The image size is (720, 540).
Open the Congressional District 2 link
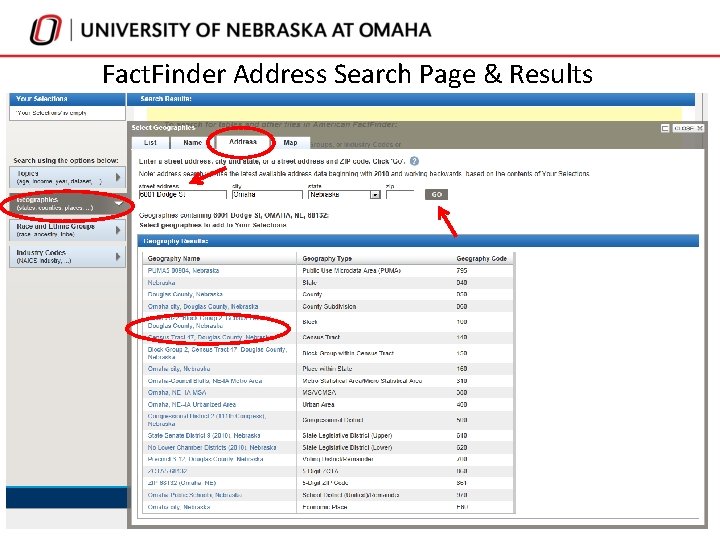pos(207,420)
